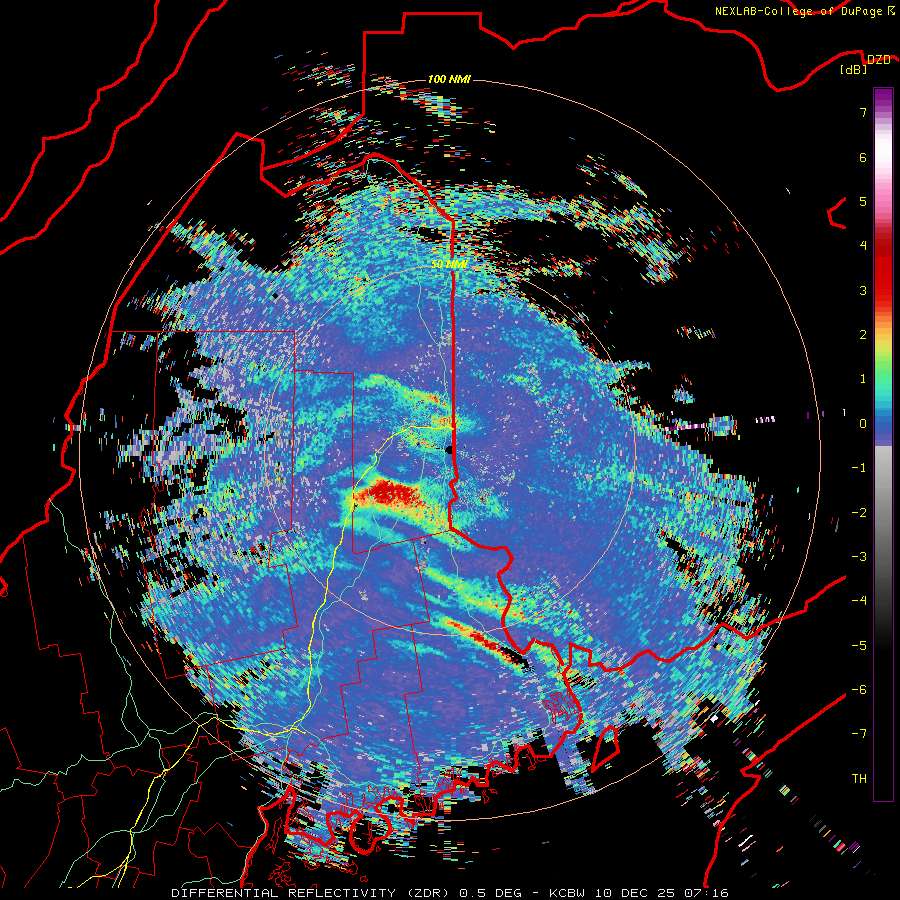Viewport: 900px width, 900px height.
Task: Click the -6 value on the color scale
Action: pyautogui.click(x=859, y=690)
